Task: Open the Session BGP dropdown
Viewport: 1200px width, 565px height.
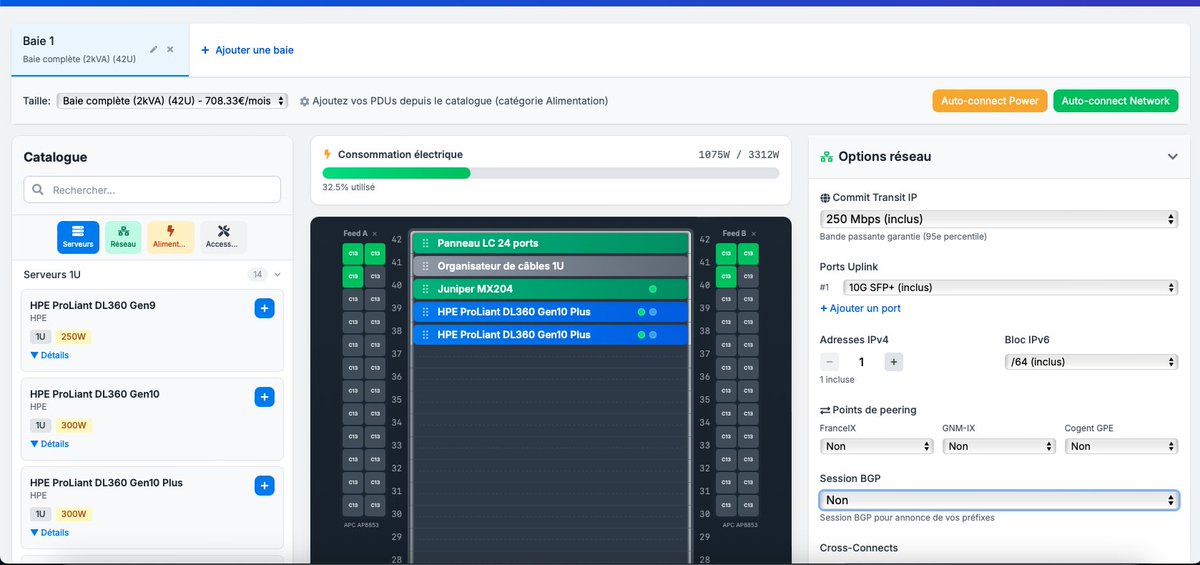Action: click(999, 500)
